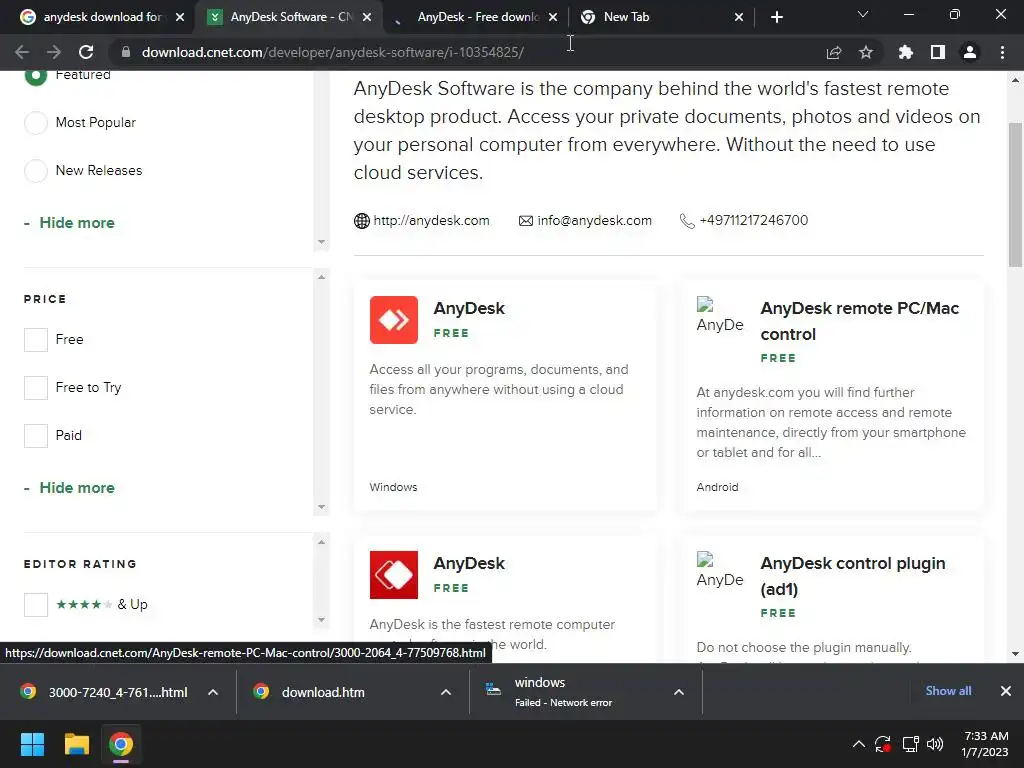Select the Most Popular radio button
1024x768 pixels.
pyautogui.click(x=36, y=123)
